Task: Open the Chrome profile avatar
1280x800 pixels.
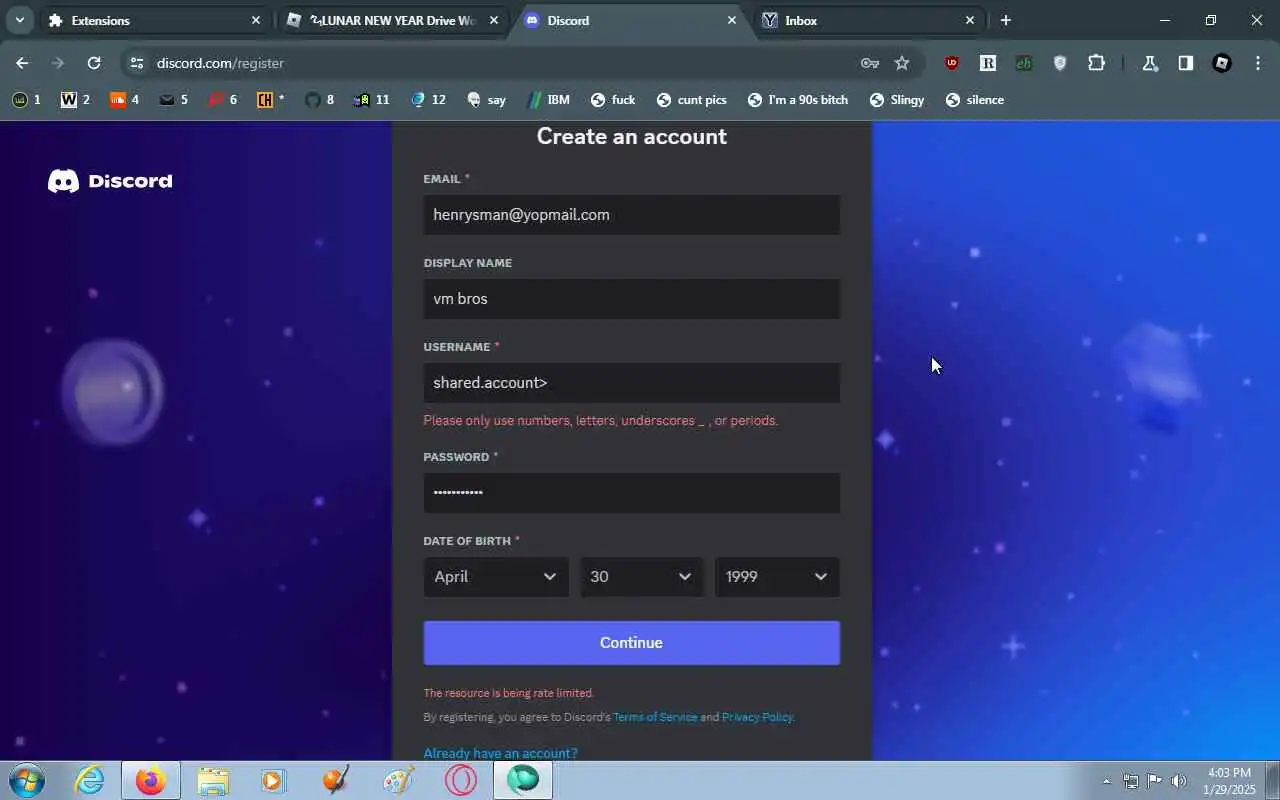Action: pyautogui.click(x=1222, y=63)
